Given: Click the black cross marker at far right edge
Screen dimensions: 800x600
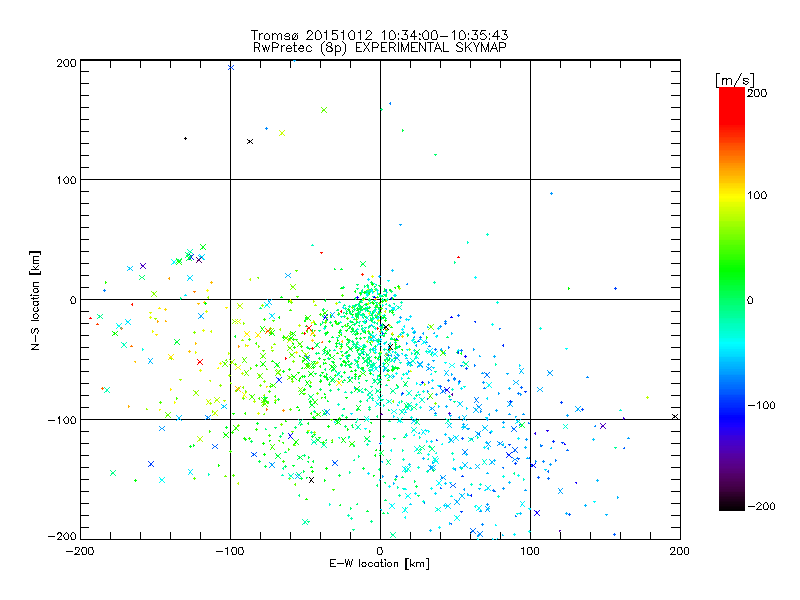Looking at the screenshot, I should tap(675, 417).
